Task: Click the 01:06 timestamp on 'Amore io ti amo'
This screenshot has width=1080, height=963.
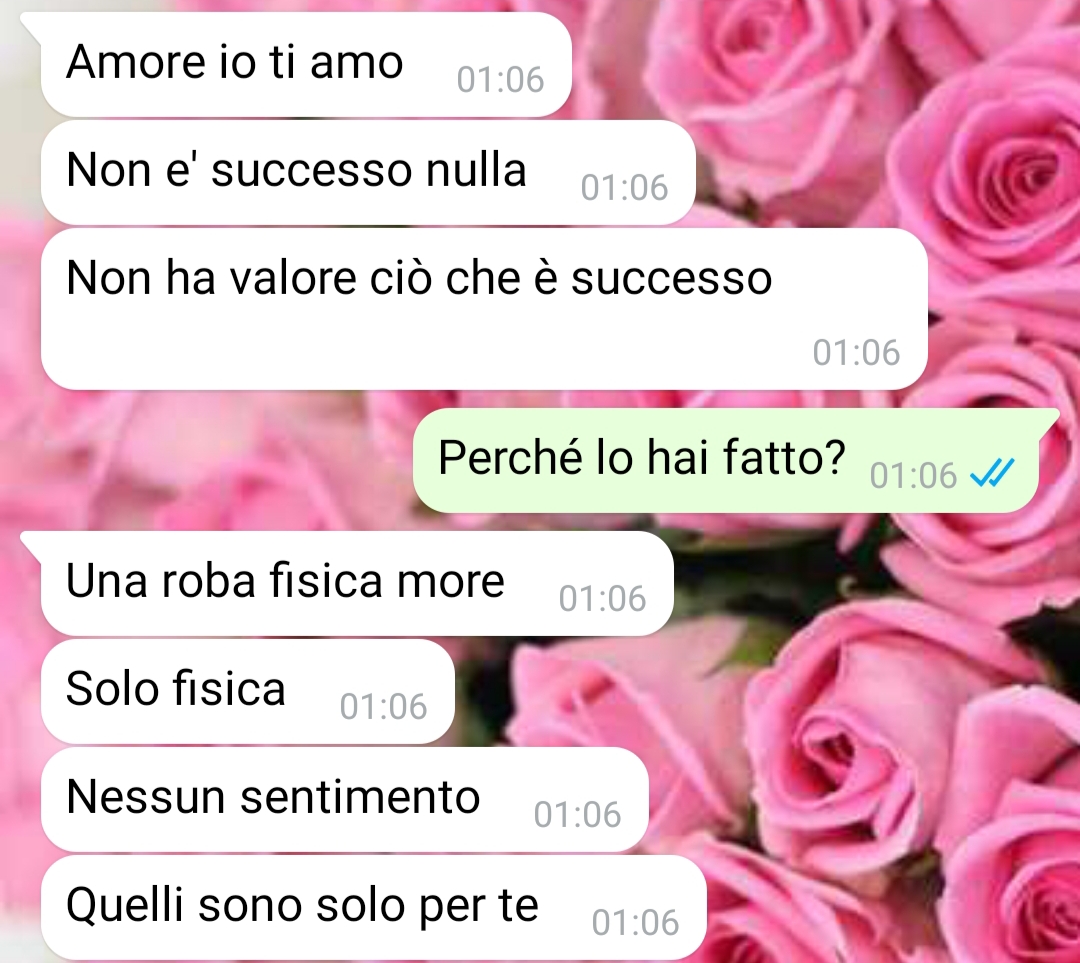Action: (500, 80)
